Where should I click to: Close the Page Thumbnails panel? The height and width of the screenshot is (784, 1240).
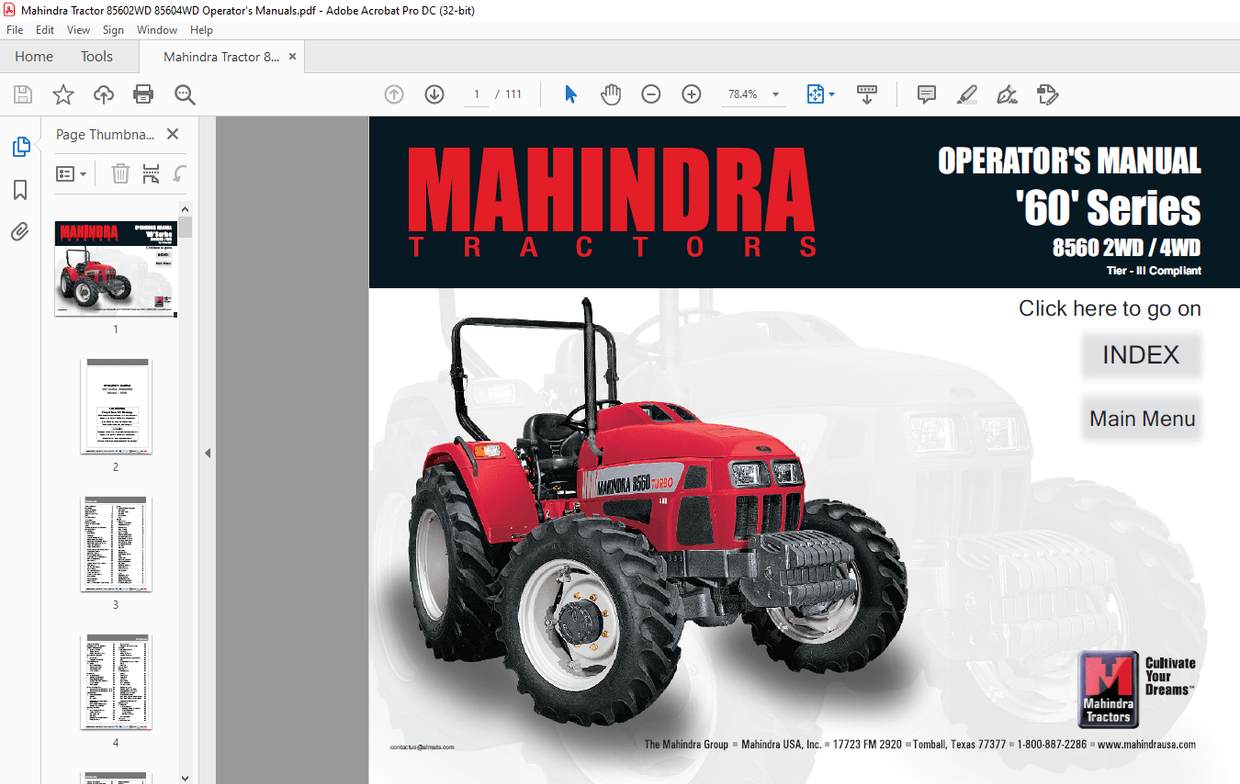172,134
